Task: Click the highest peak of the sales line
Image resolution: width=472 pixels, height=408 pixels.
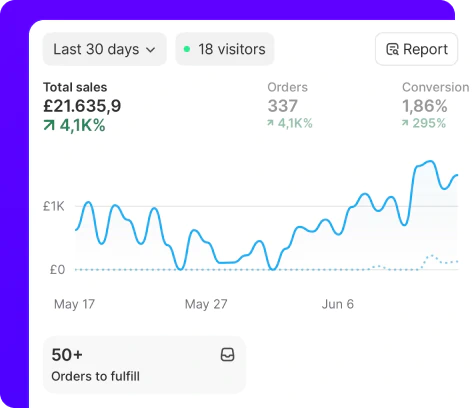Action: [431, 162]
